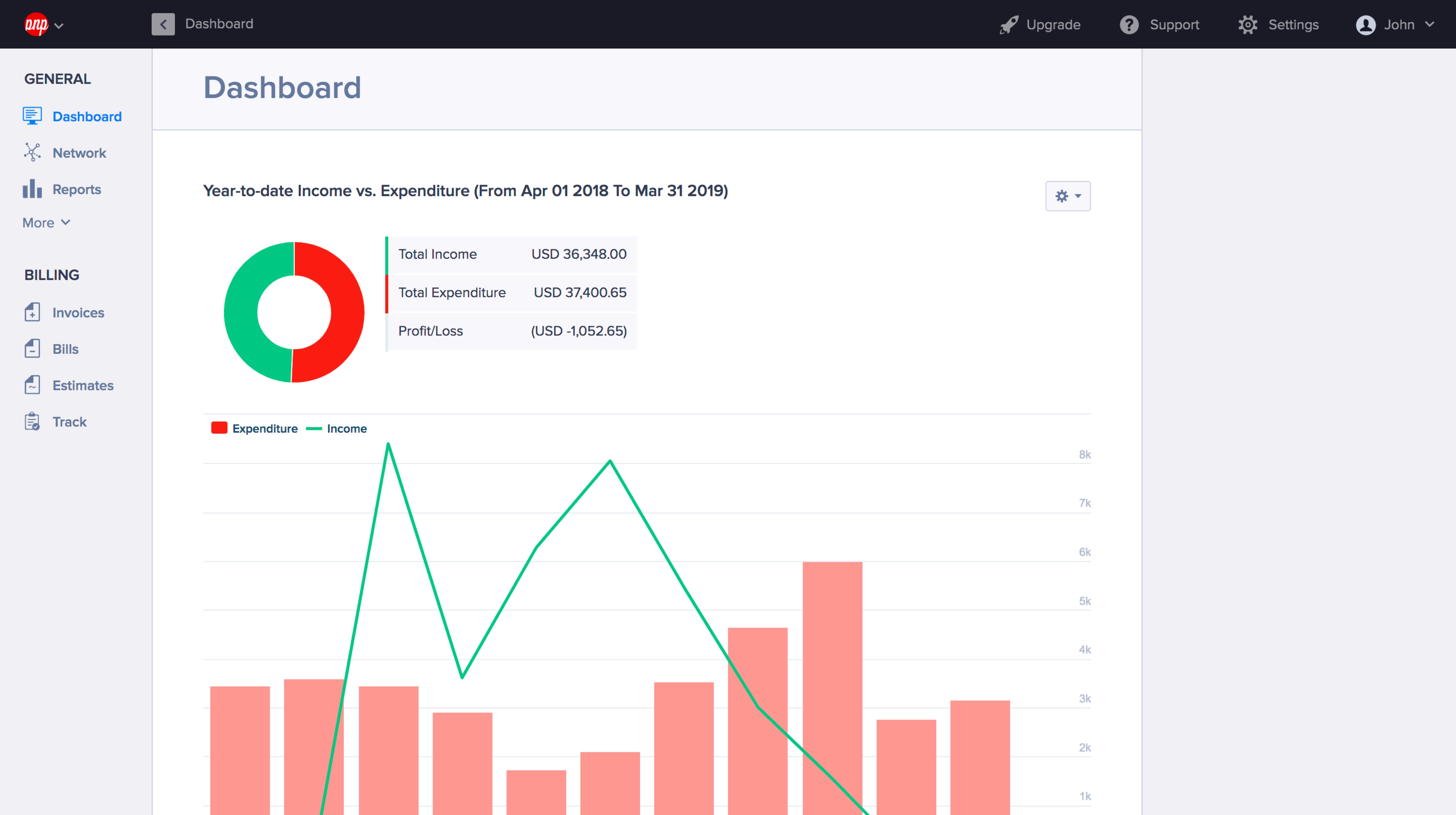The height and width of the screenshot is (815, 1456).
Task: Click the back arrow button
Action: click(163, 24)
